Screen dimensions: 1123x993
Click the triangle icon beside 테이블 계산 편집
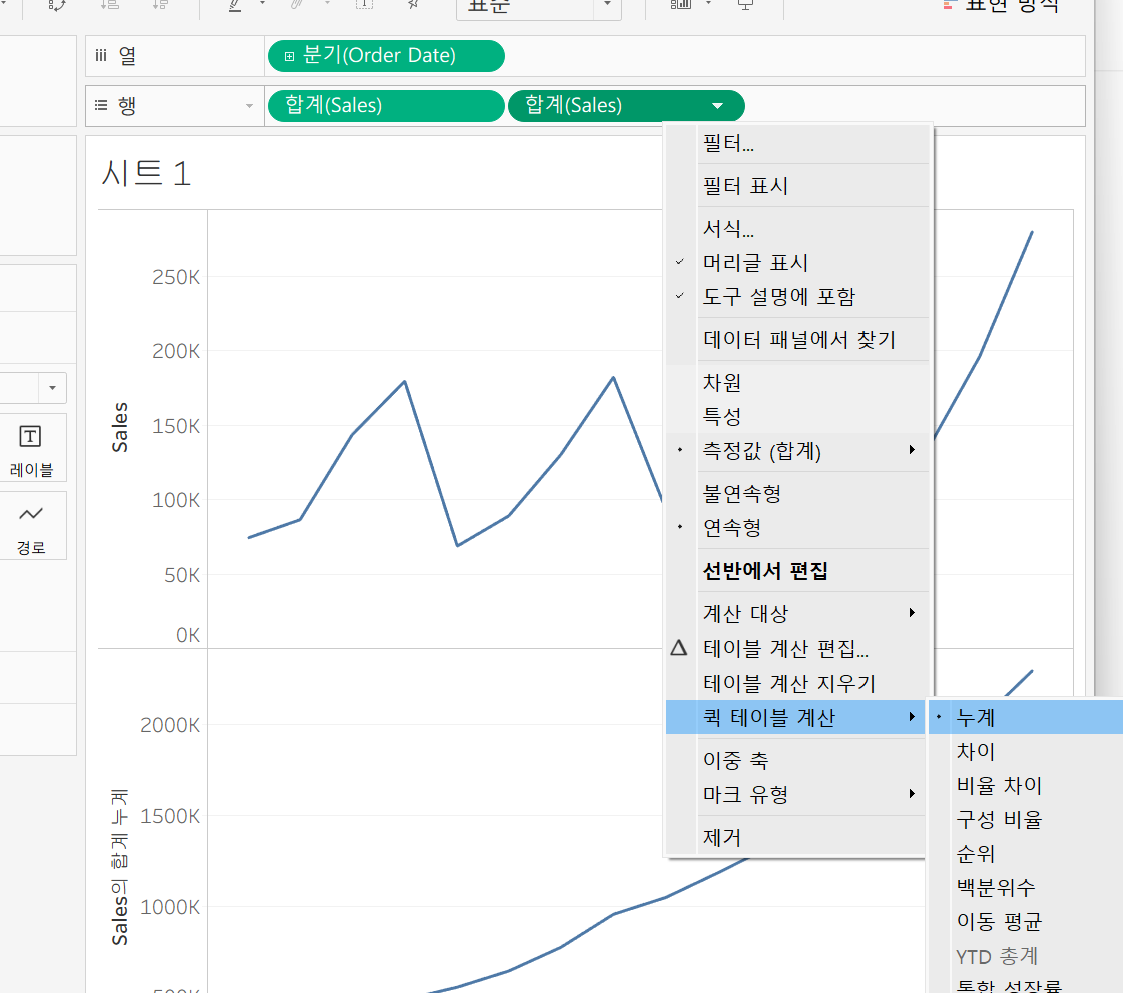(679, 648)
